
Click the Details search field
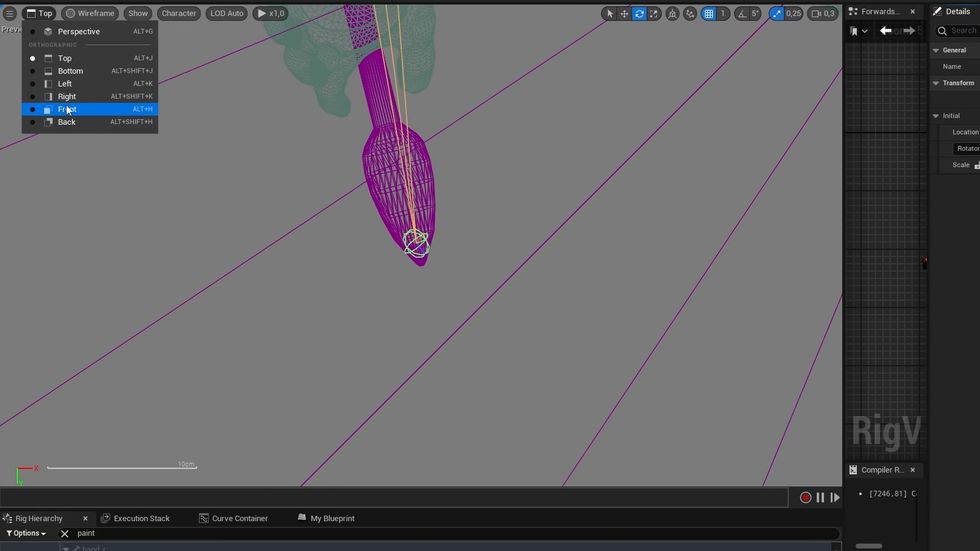pyautogui.click(x=958, y=31)
